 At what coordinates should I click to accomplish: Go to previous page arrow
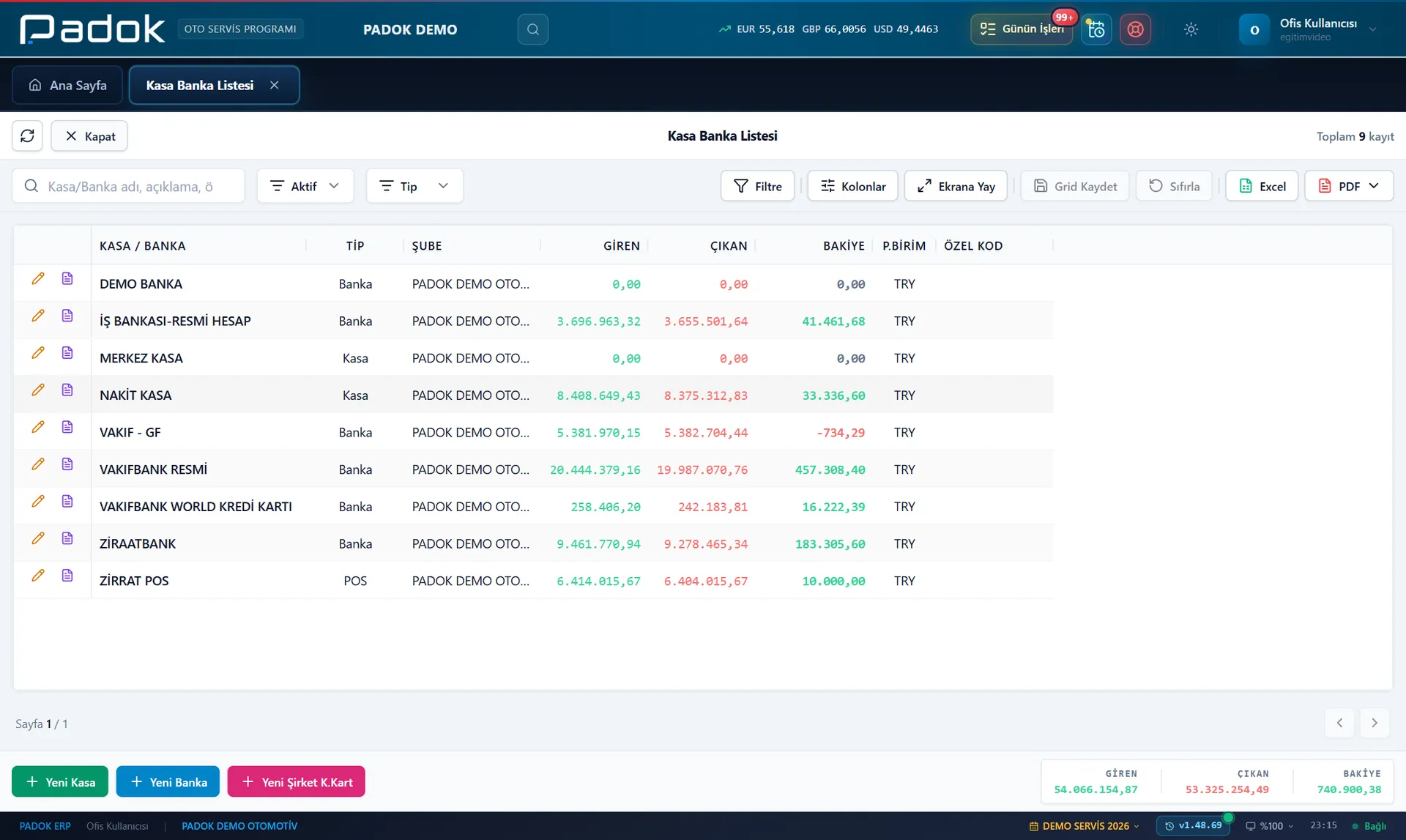[1340, 724]
